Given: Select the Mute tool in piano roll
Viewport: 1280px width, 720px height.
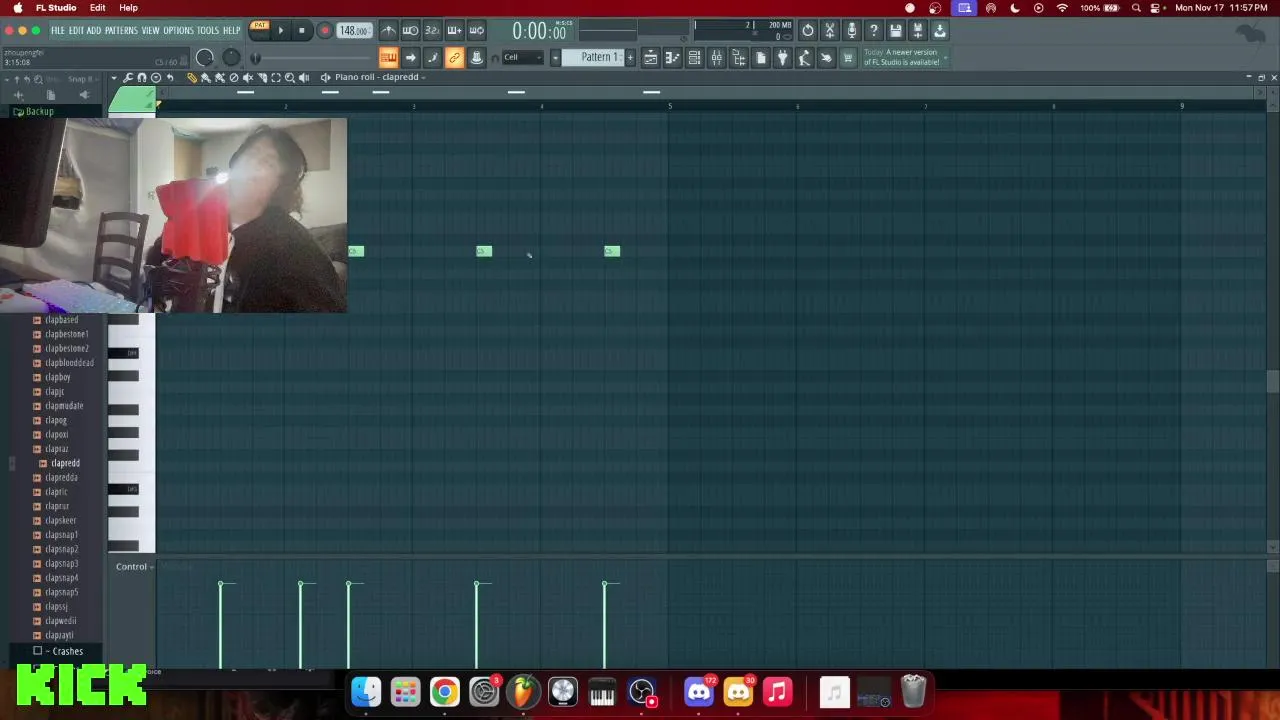Looking at the screenshot, I should coord(248,77).
